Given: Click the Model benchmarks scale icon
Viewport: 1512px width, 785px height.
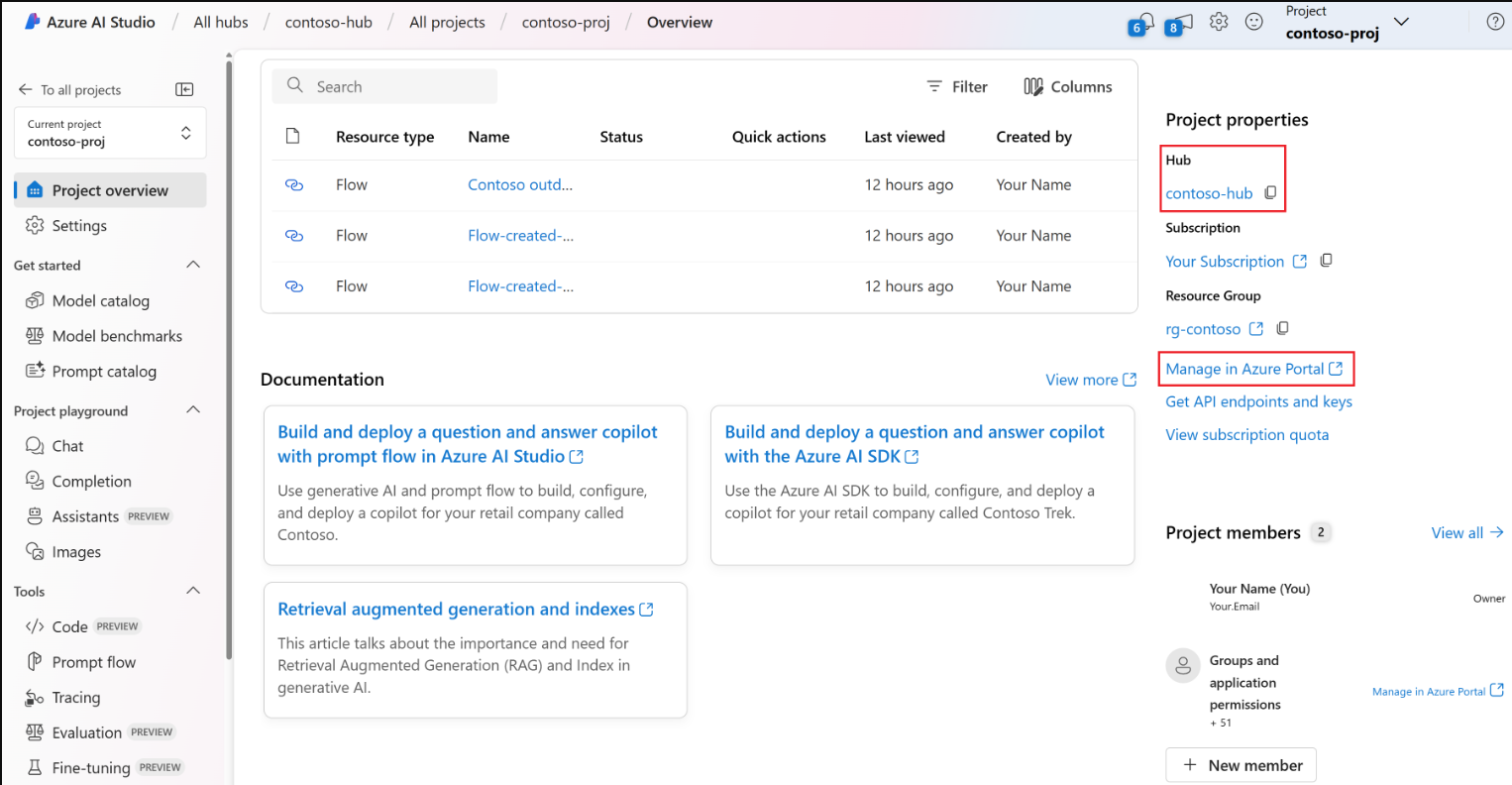Looking at the screenshot, I should pyautogui.click(x=35, y=336).
